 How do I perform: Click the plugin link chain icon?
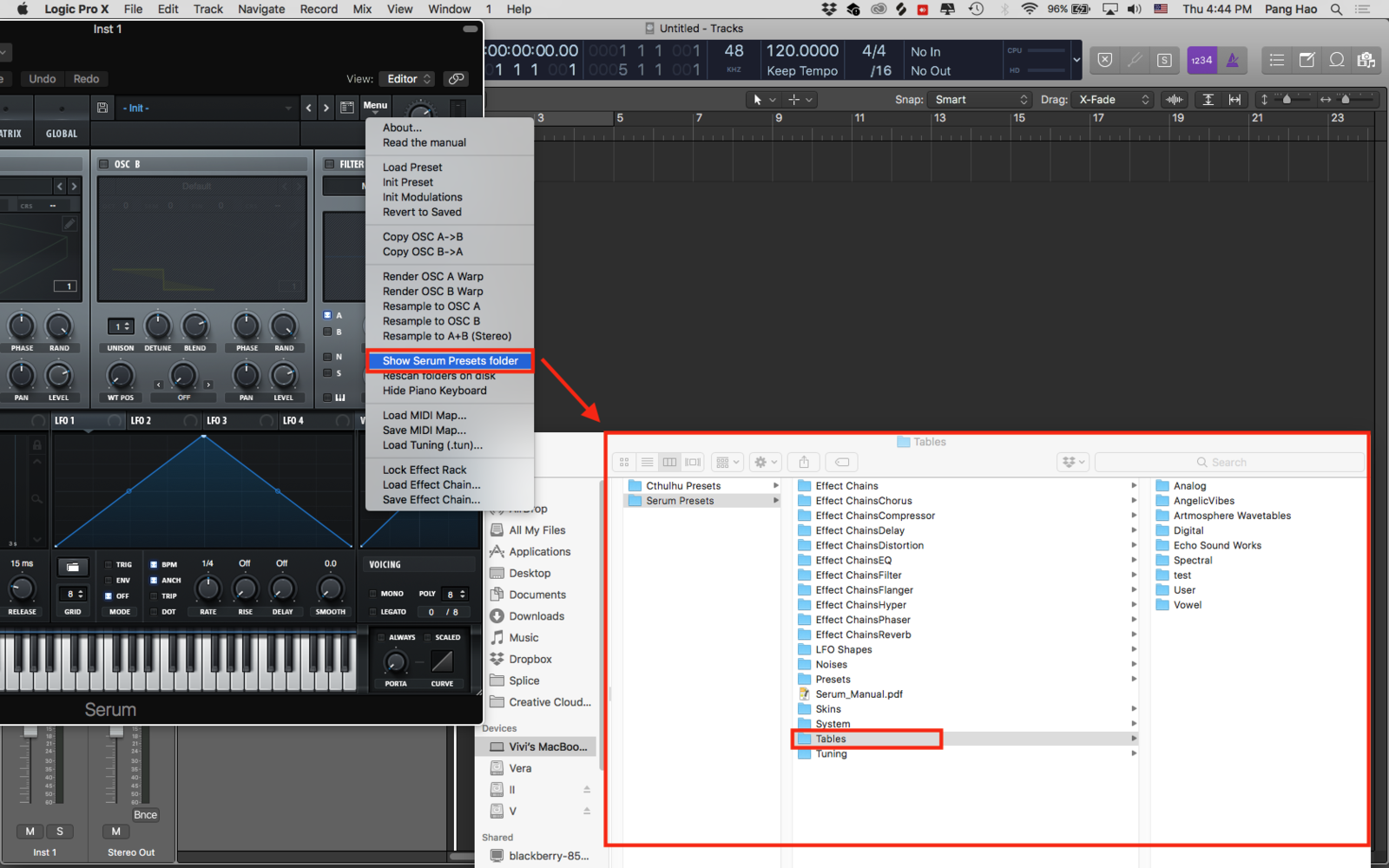456,79
